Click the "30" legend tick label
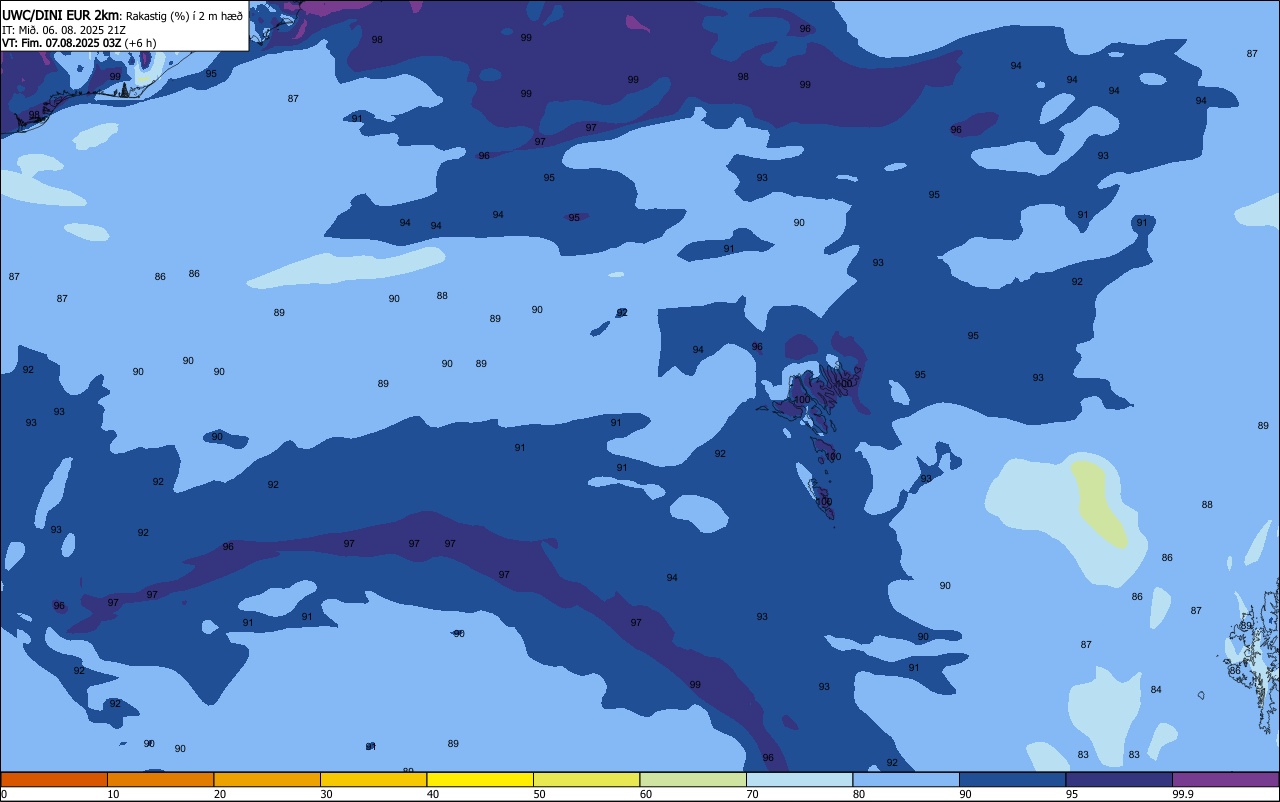1280x802 pixels. [x=326, y=794]
